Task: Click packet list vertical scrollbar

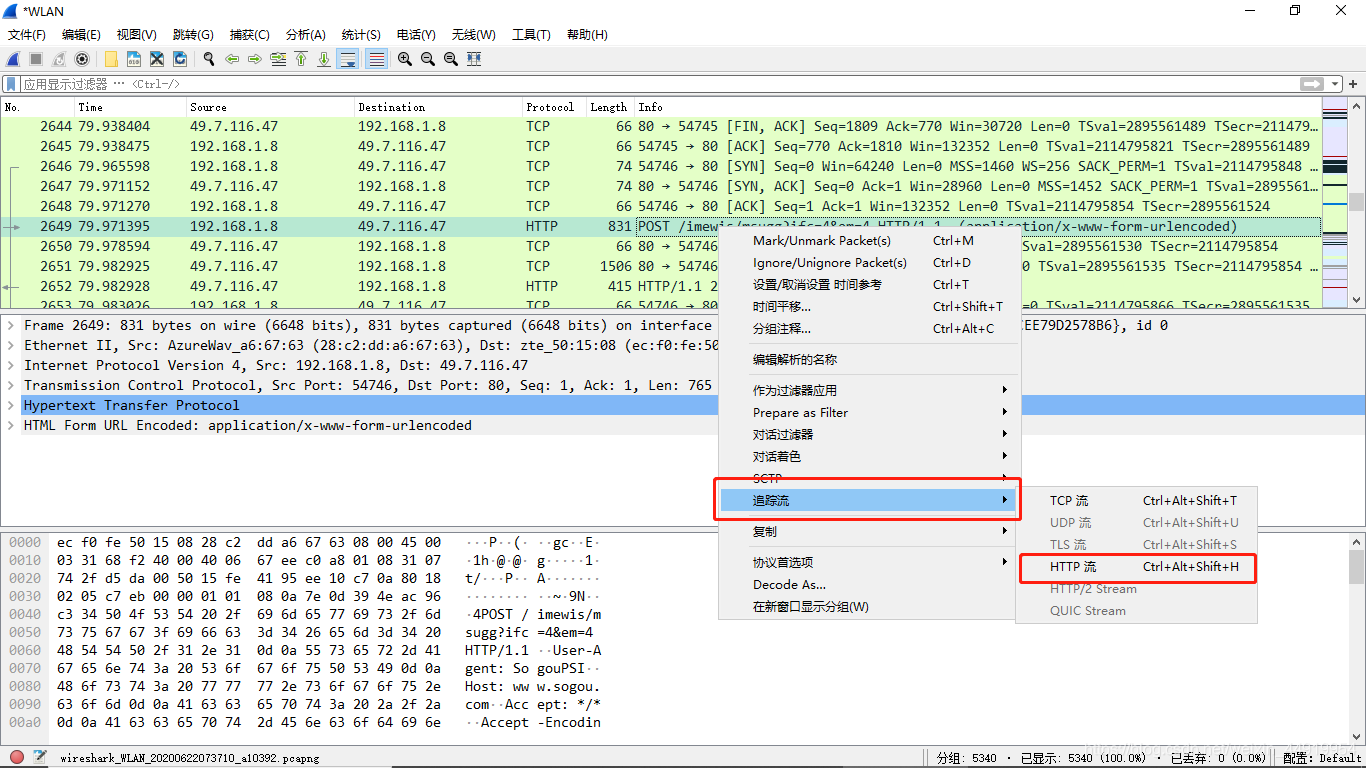Action: point(1357,203)
